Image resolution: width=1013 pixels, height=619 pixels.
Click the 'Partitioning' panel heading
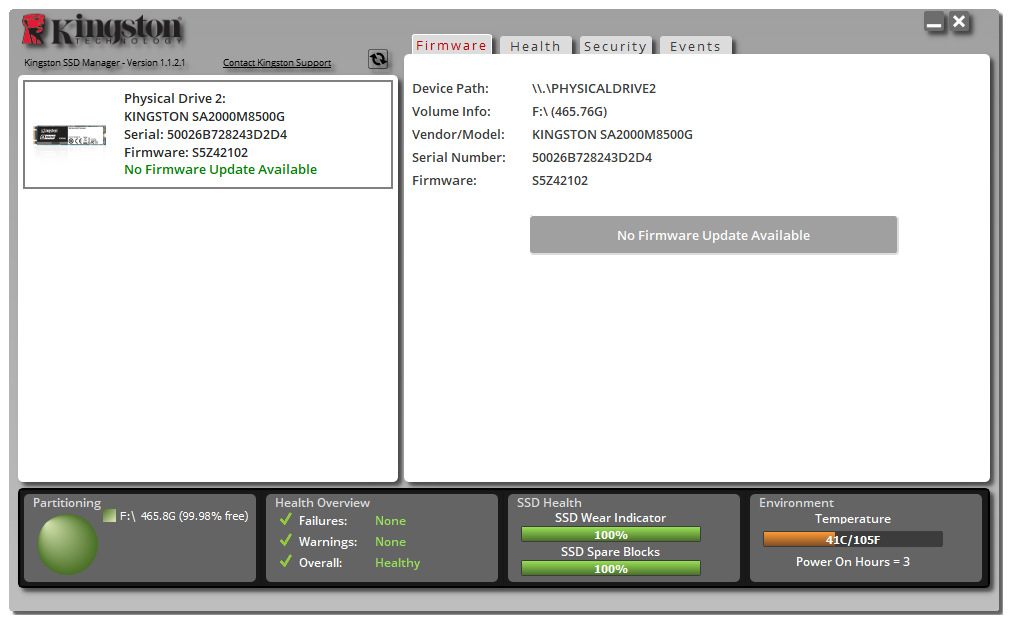(x=67, y=503)
